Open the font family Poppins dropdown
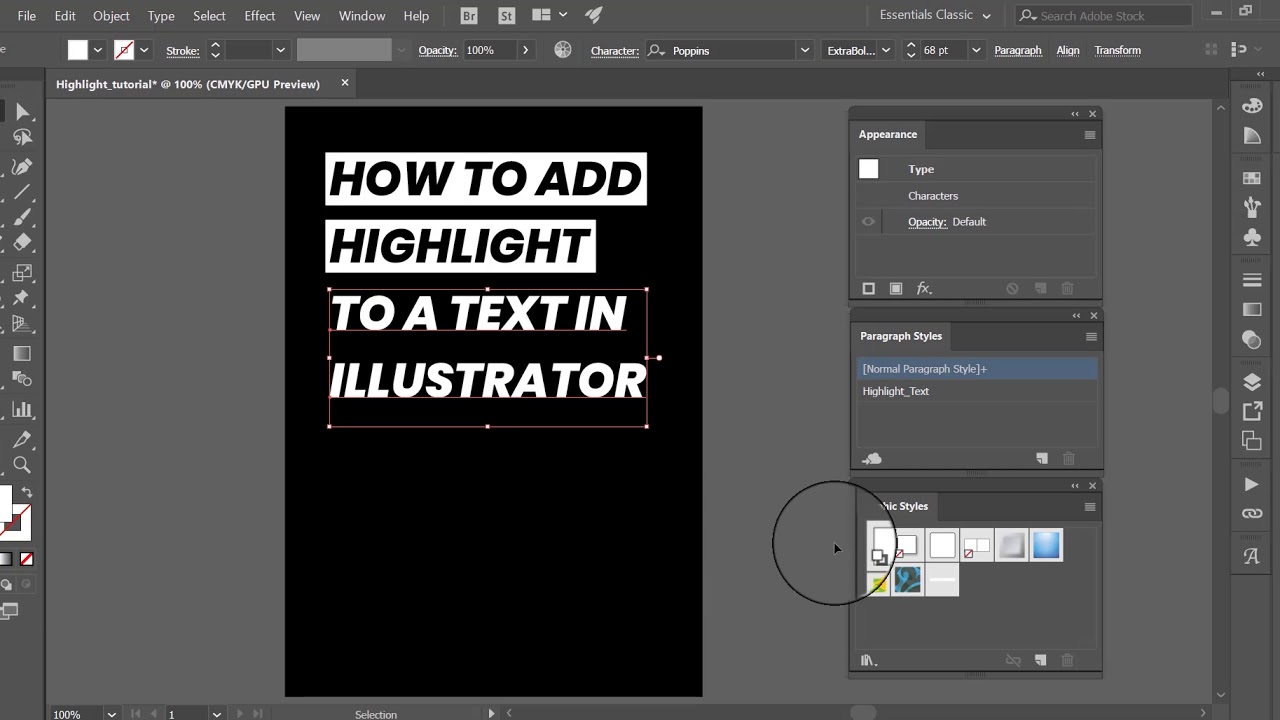Screen dimensions: 1280x720 pyautogui.click(x=804, y=50)
